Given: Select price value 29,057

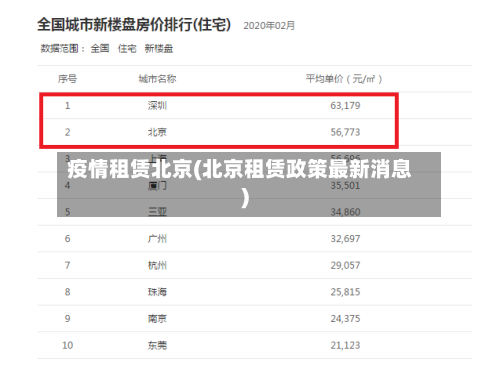Looking at the screenshot, I should [x=345, y=265].
